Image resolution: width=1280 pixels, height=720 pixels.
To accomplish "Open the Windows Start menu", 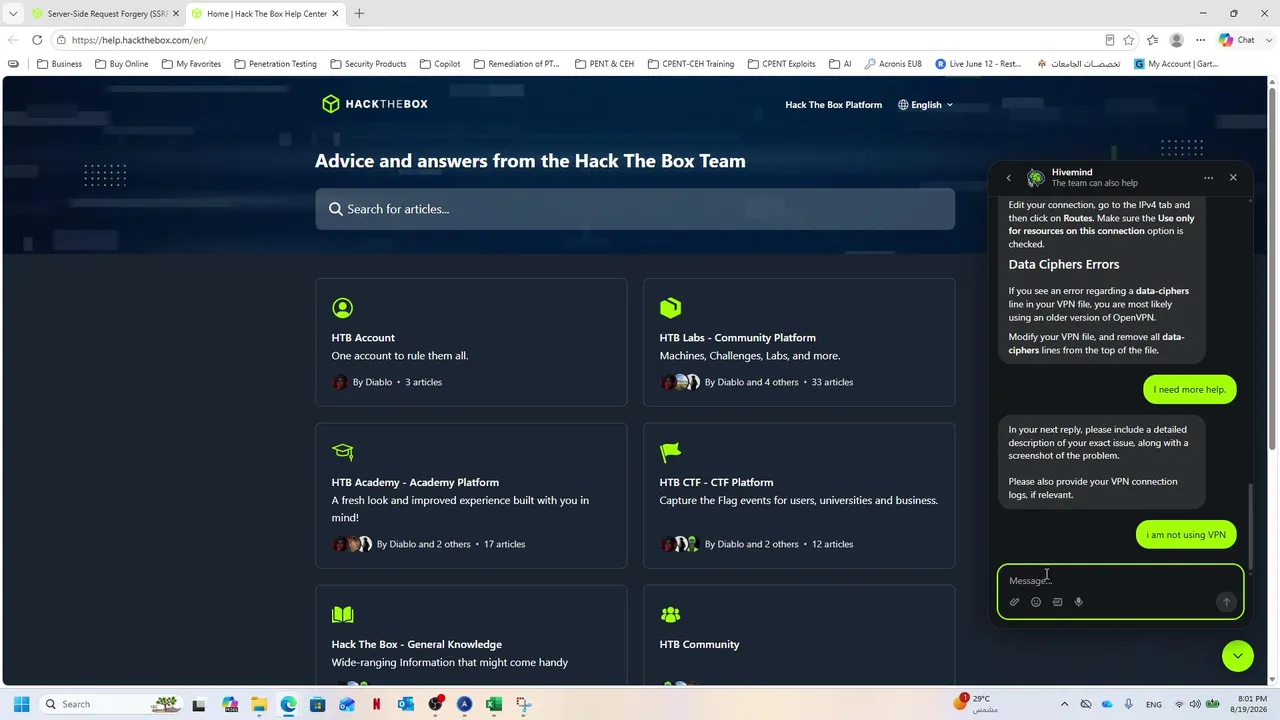I will [21, 704].
